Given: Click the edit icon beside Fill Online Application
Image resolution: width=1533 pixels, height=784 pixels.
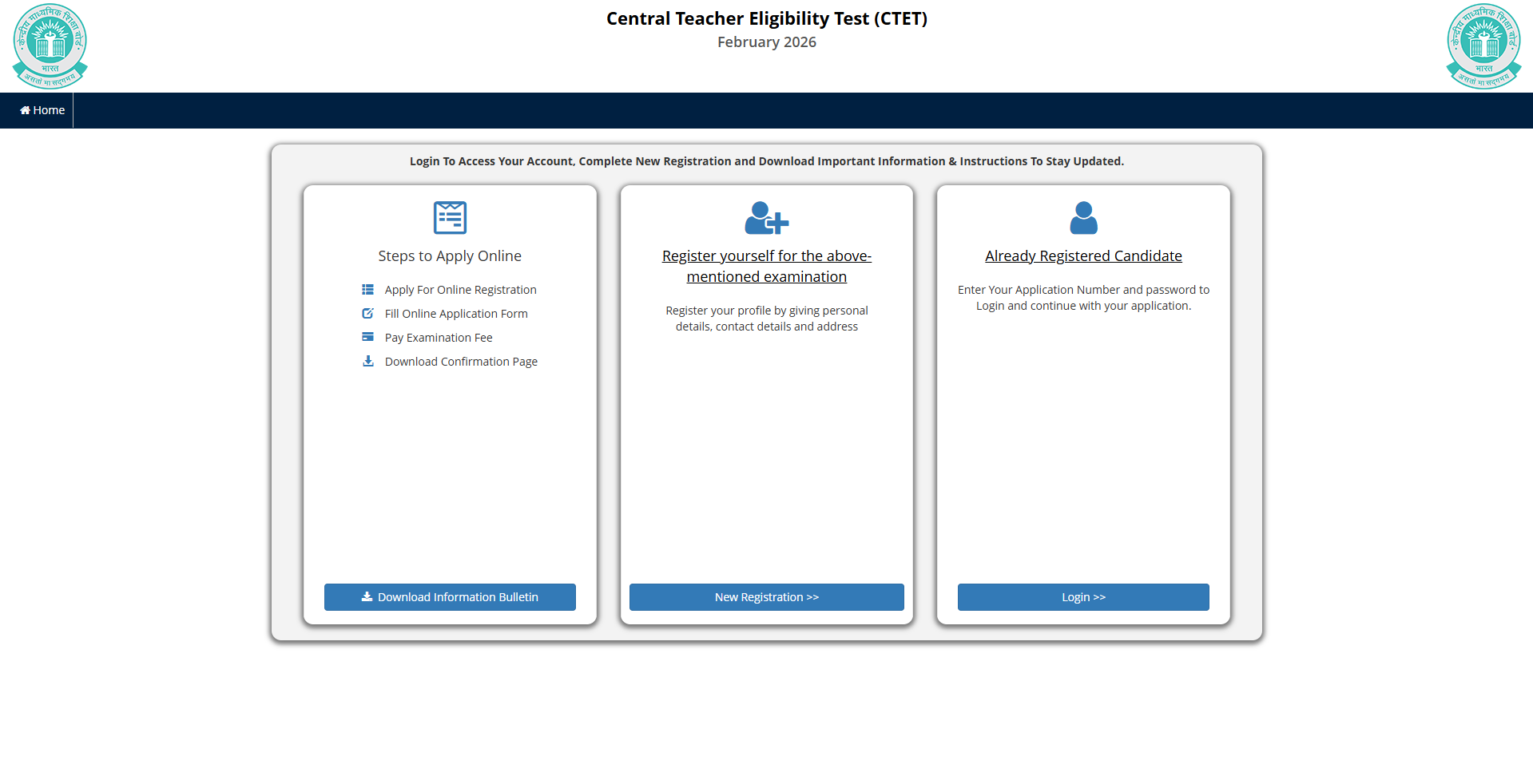Looking at the screenshot, I should click(367, 314).
